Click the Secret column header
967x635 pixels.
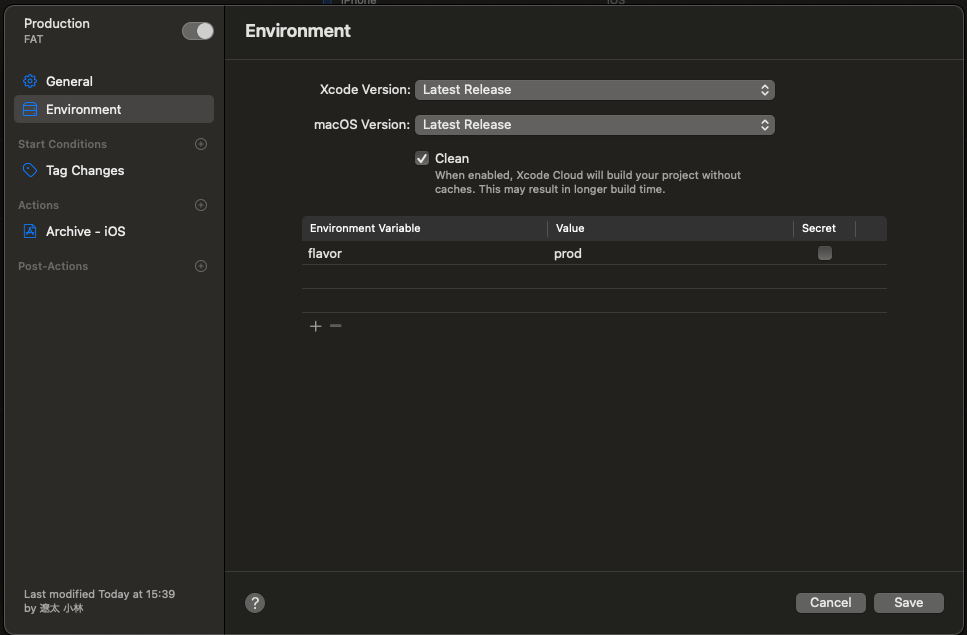825,228
